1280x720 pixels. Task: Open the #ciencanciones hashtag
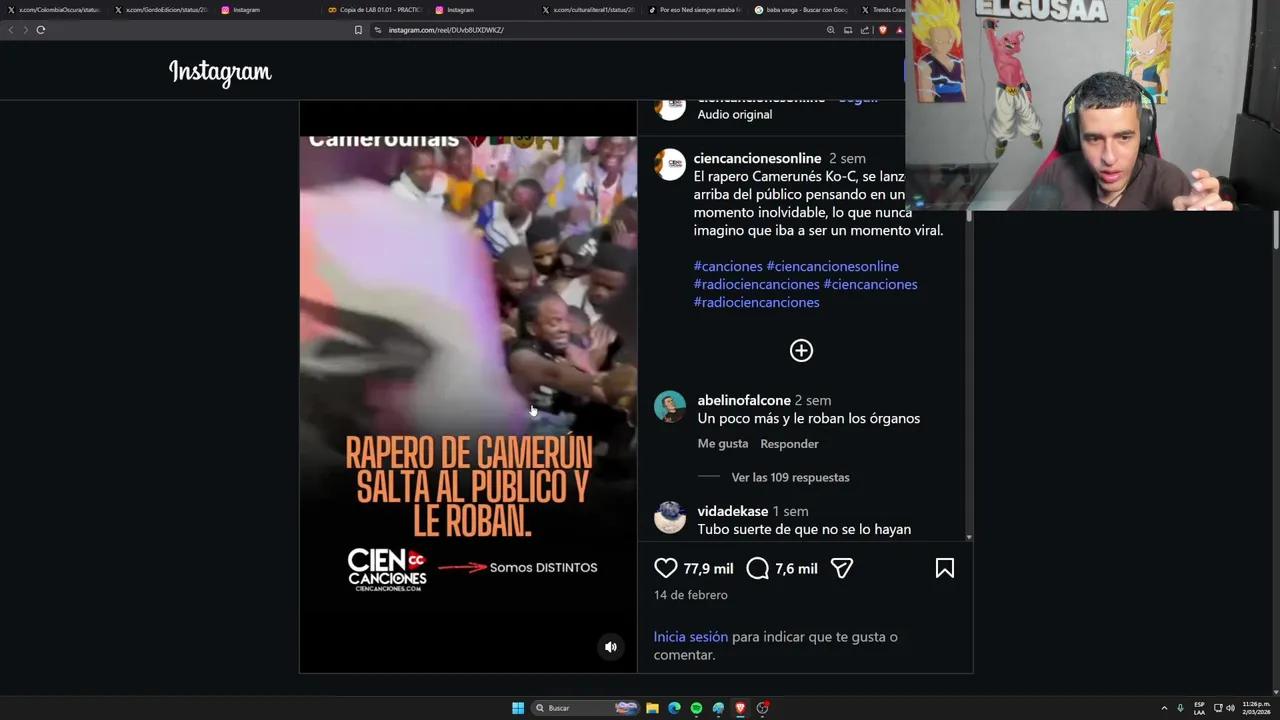(870, 284)
